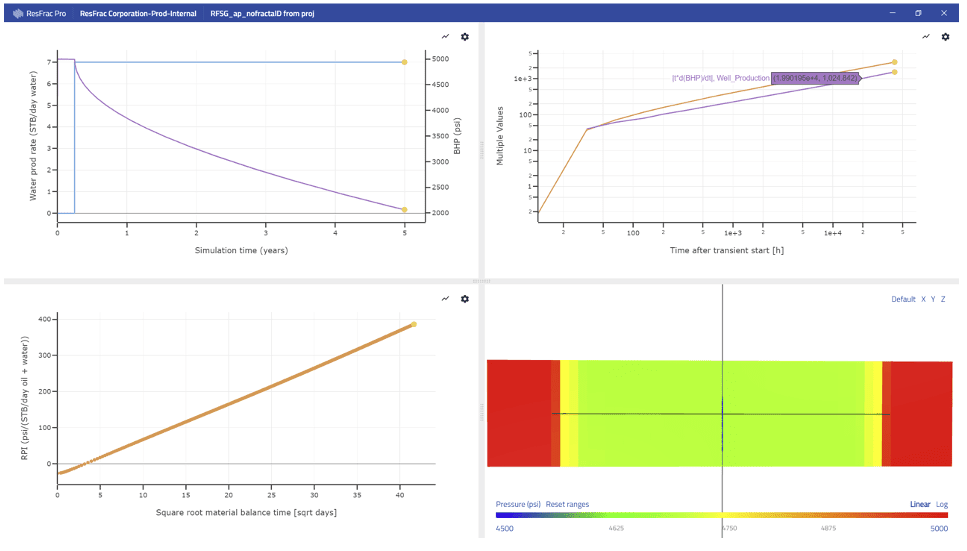This screenshot has width=967, height=551.
Task: Click endpoint marker of water rate curve
Action: [405, 62]
